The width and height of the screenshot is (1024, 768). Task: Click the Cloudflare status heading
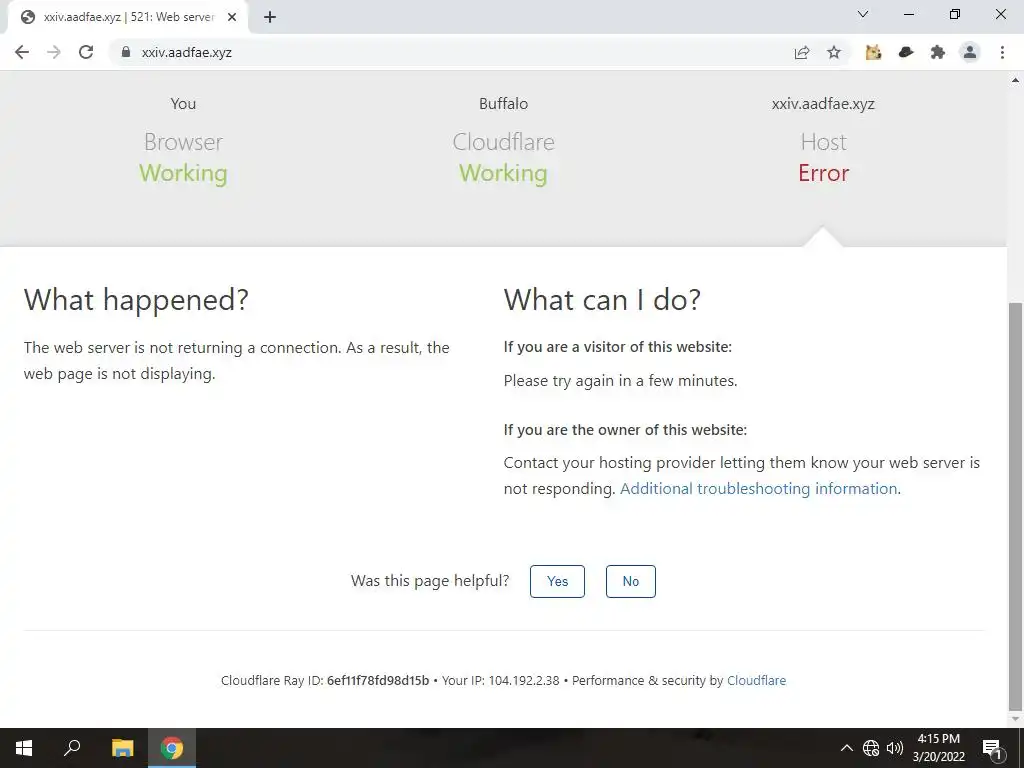[x=504, y=142]
